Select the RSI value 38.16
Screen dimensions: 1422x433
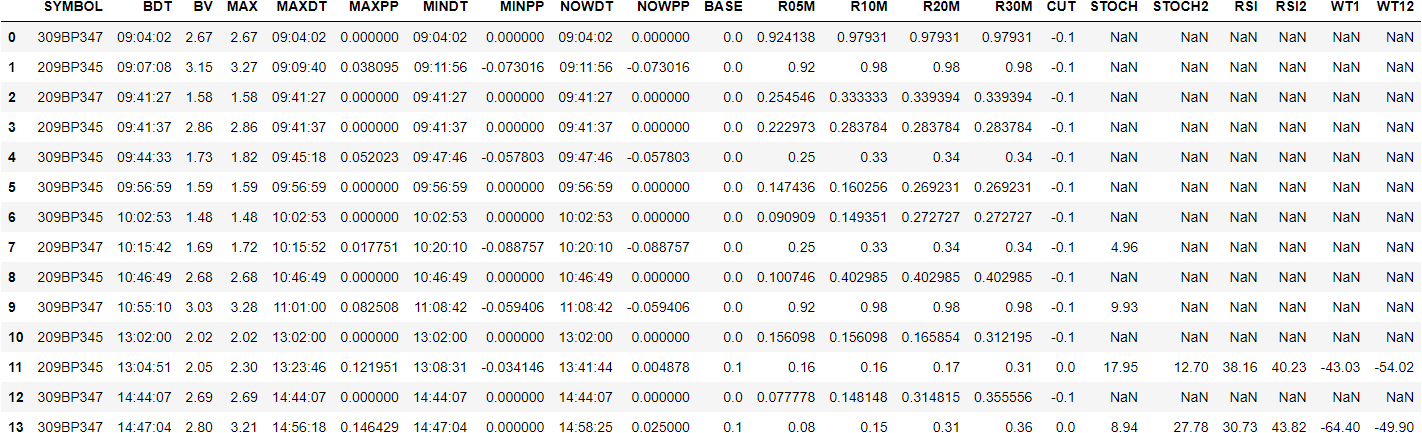[1241, 367]
